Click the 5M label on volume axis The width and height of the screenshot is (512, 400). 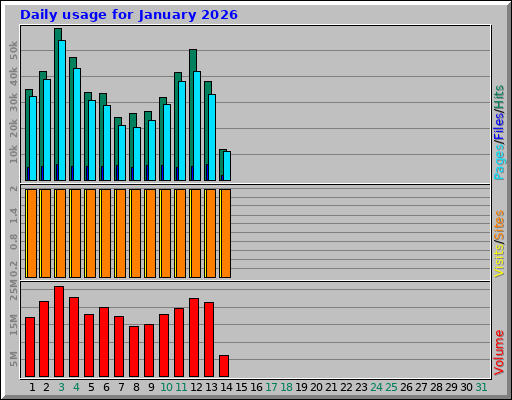[x=13, y=359]
